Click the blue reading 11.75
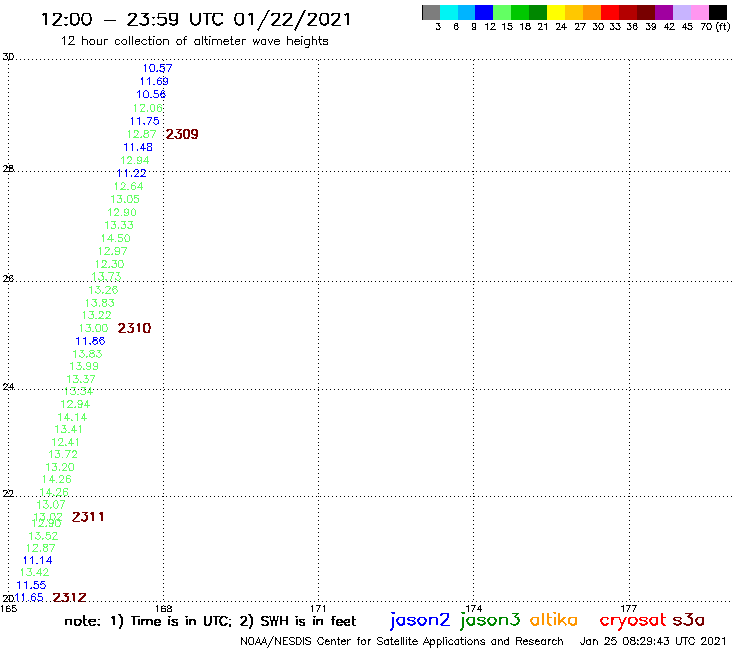 tap(144, 121)
